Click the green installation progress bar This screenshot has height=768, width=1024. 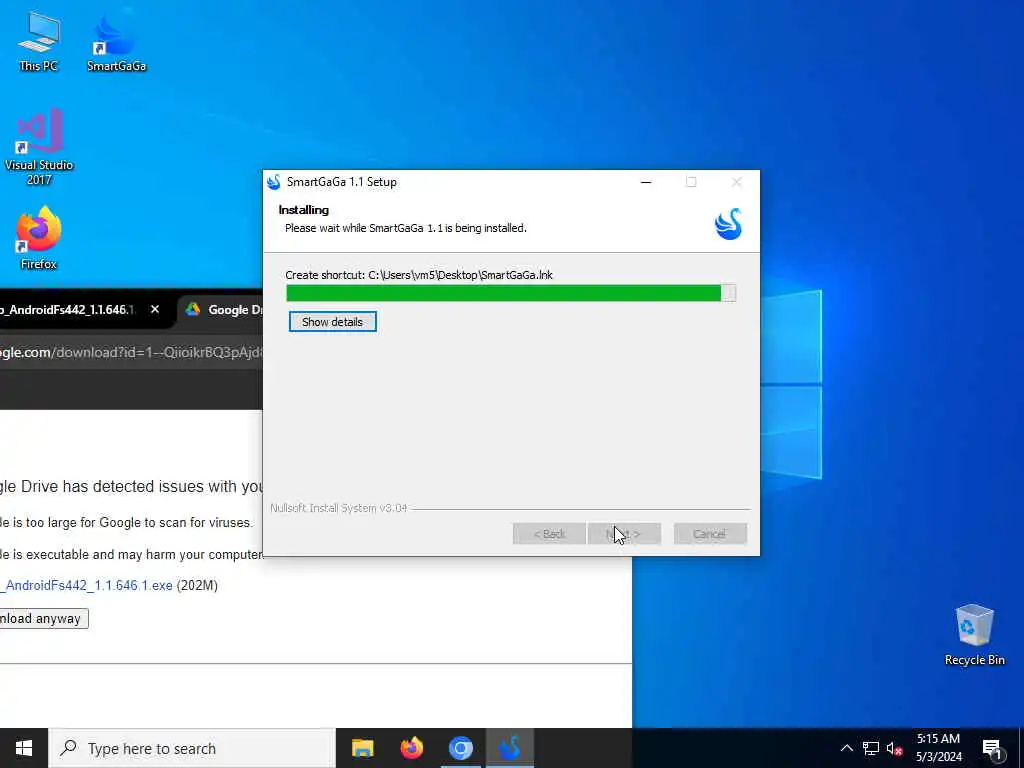511,293
